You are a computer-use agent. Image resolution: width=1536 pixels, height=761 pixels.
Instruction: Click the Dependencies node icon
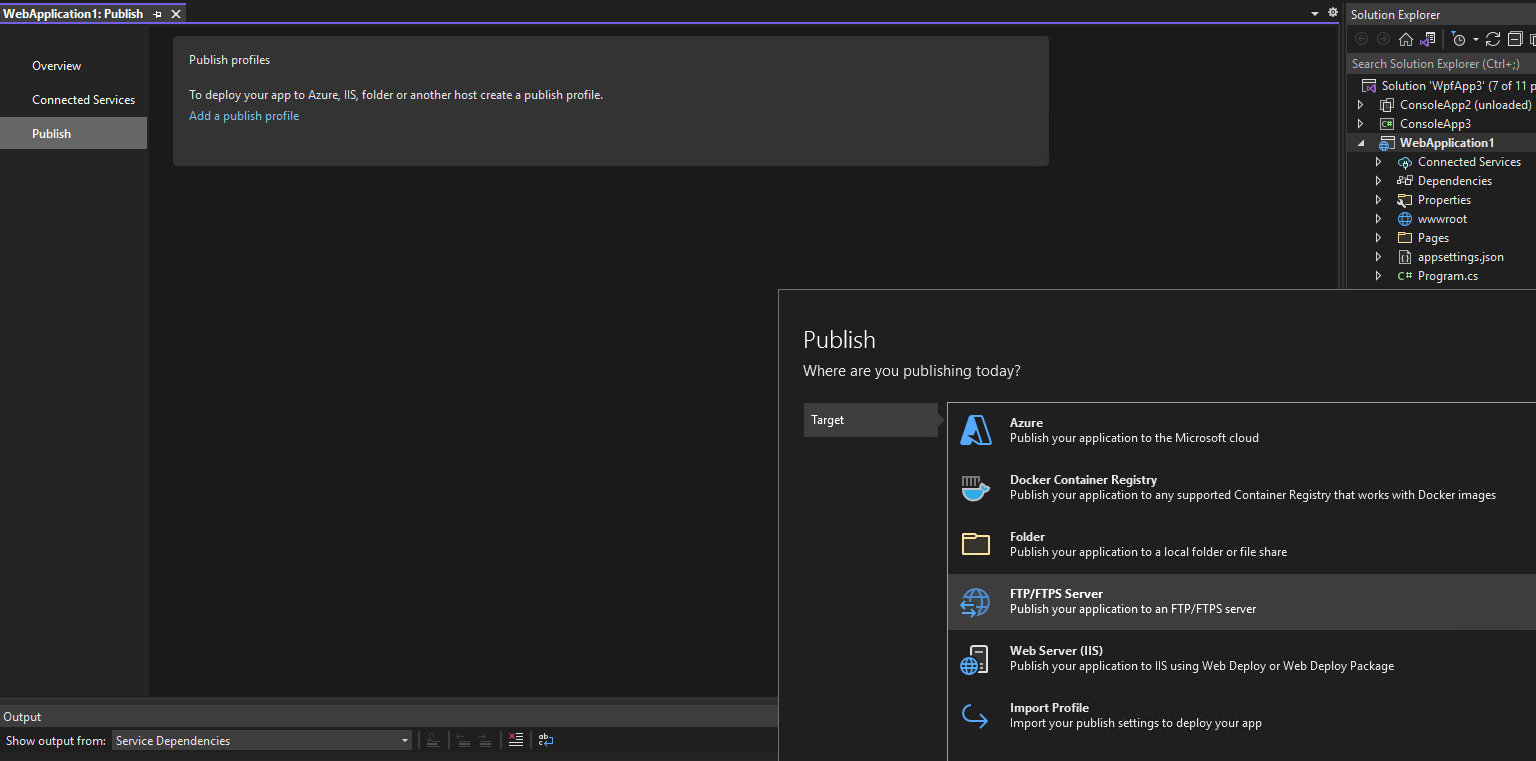(1405, 181)
